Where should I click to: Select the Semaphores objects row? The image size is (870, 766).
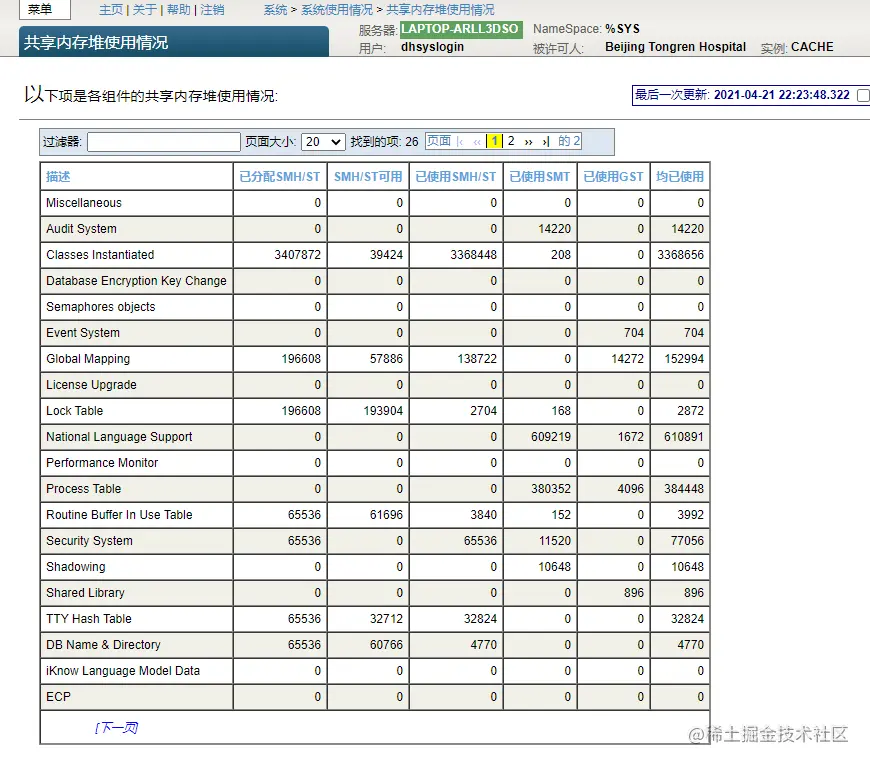(x=375, y=307)
